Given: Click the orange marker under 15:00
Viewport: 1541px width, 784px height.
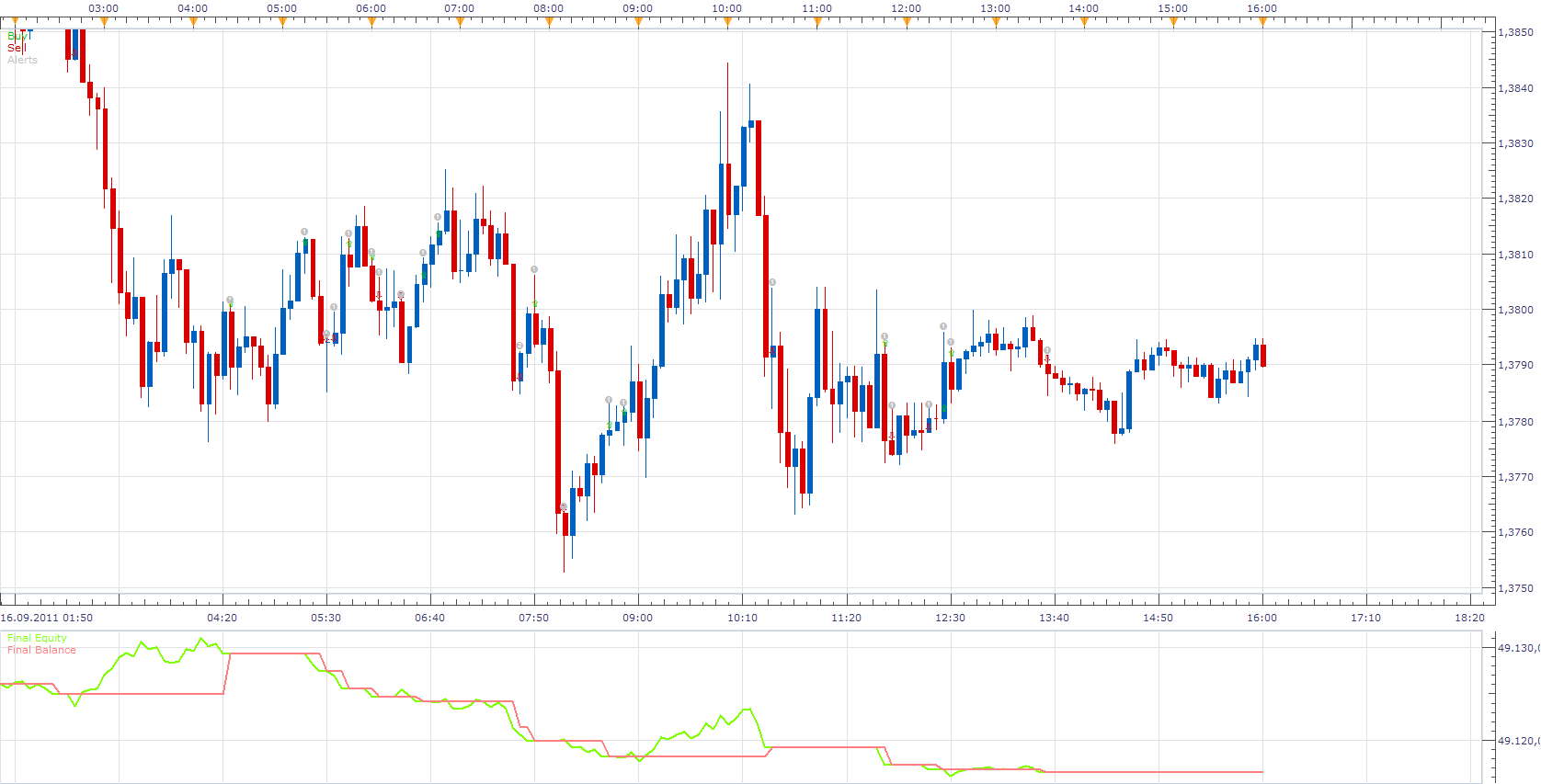Looking at the screenshot, I should click(x=1173, y=22).
